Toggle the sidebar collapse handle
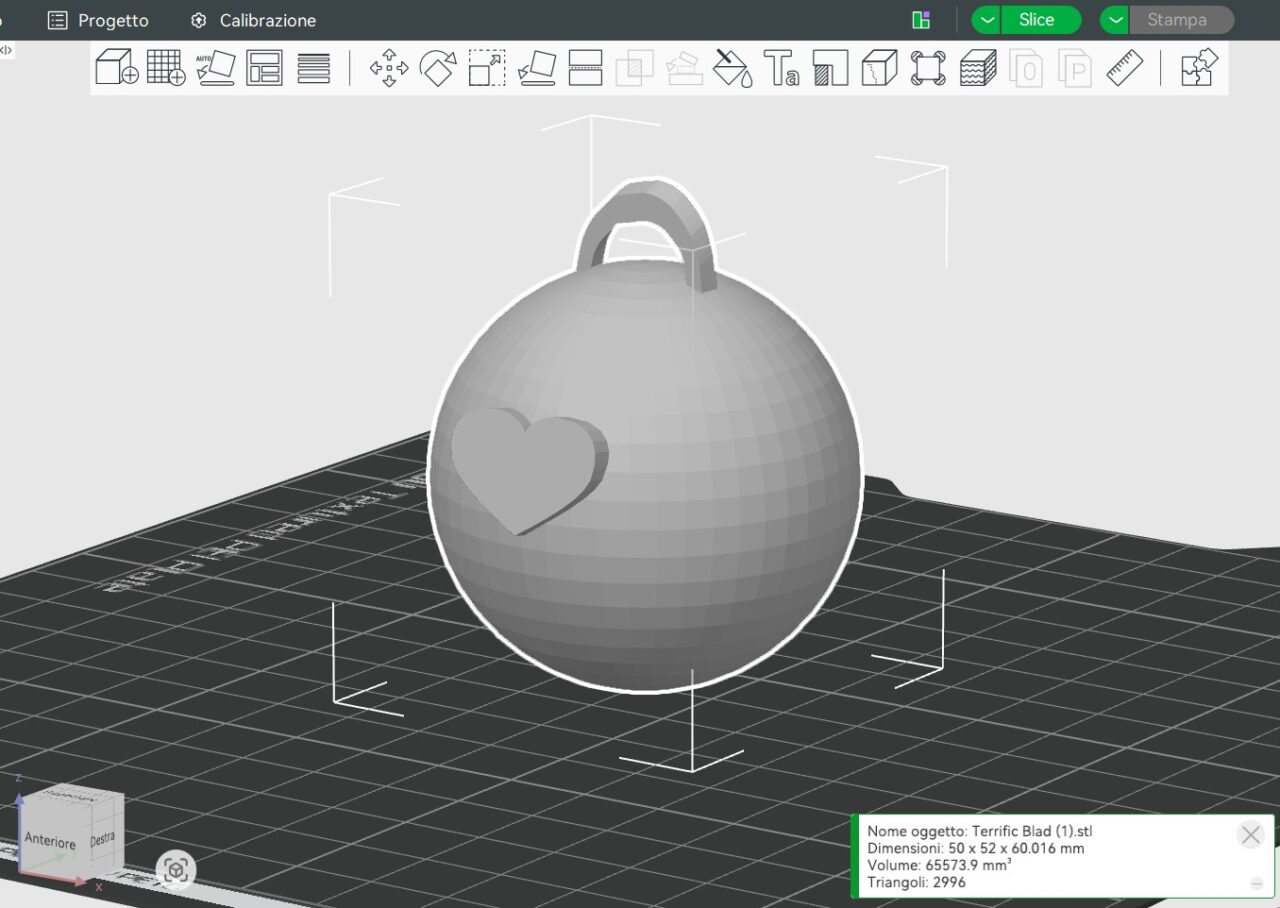The height and width of the screenshot is (908, 1280). (6, 50)
